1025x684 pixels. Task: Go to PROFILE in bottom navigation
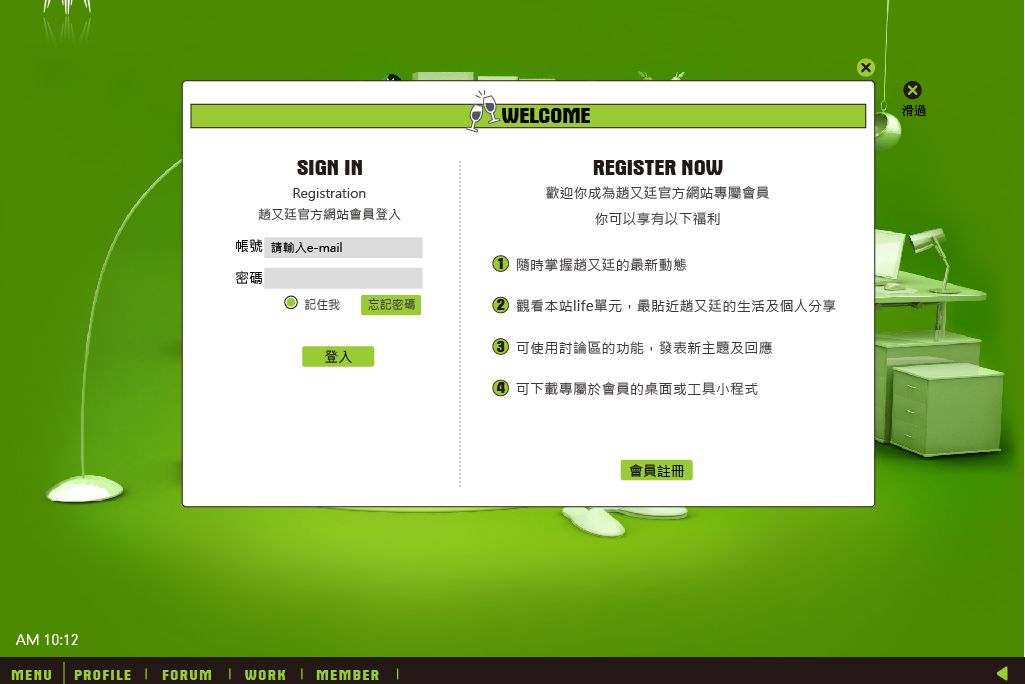tap(103, 675)
